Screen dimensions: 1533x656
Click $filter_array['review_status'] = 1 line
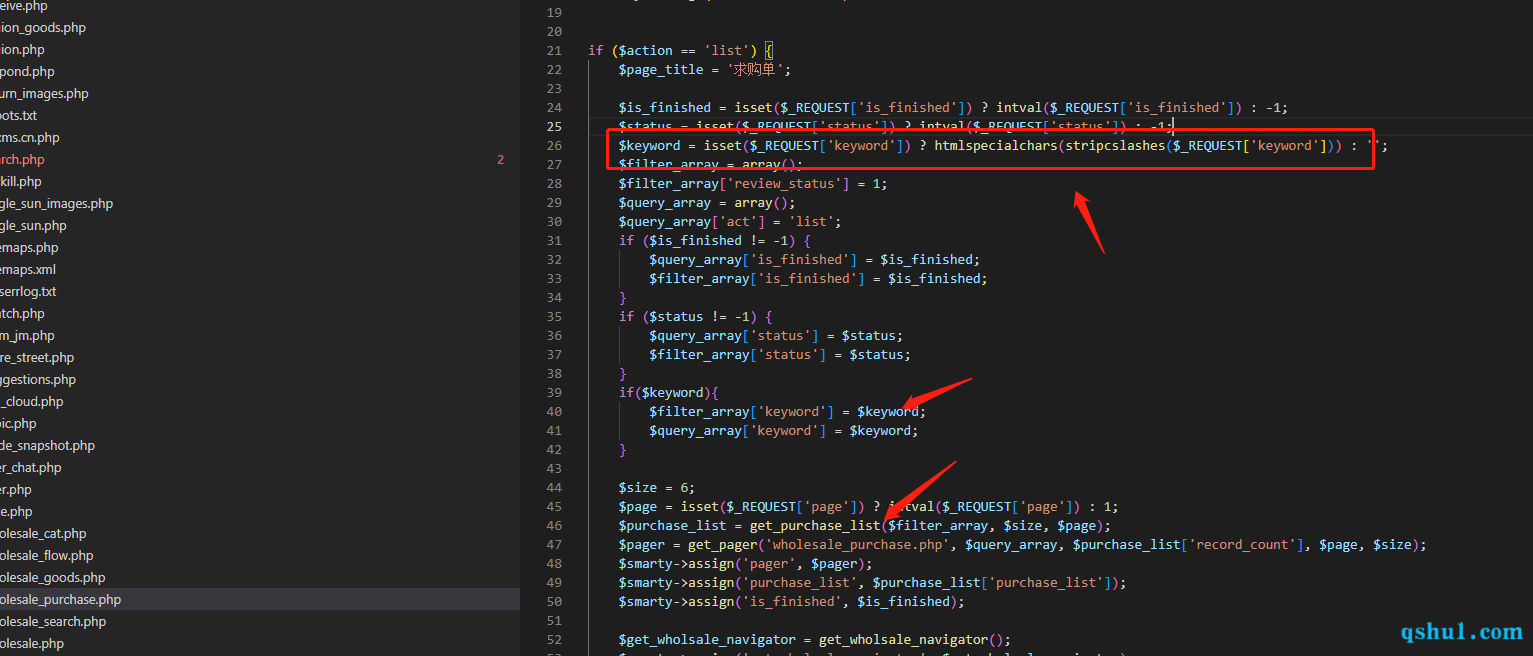(x=752, y=184)
